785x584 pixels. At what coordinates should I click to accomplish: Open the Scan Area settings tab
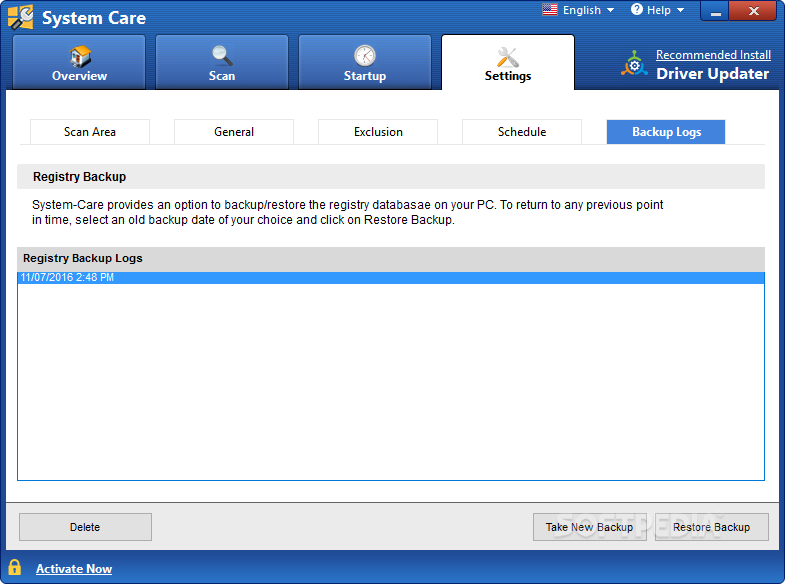tap(90, 132)
